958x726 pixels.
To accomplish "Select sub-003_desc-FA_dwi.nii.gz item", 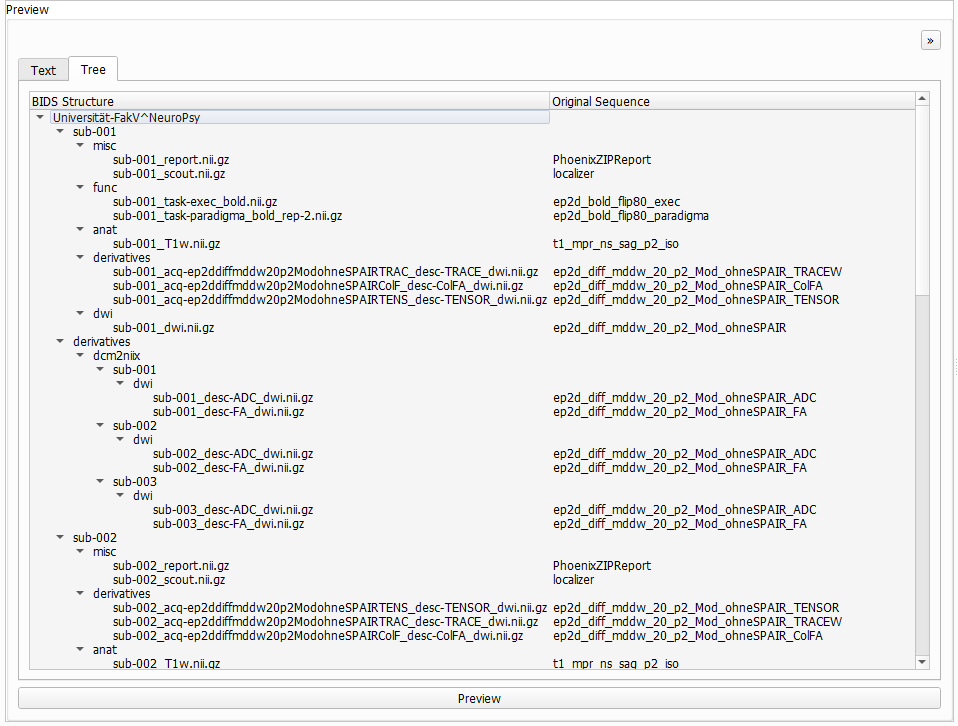I will coord(228,523).
